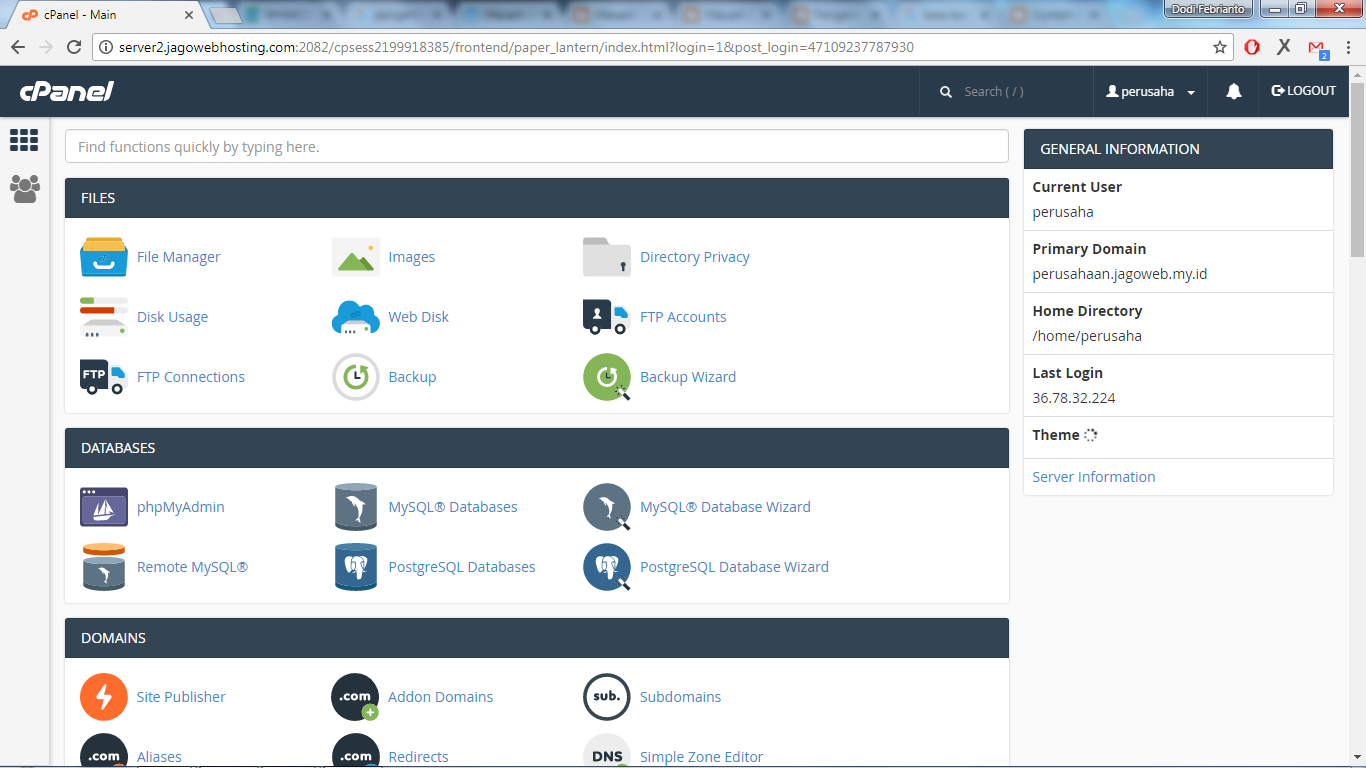The width and height of the screenshot is (1366, 768).
Task: Click the FTP Accounts truck icon
Action: tap(606, 317)
